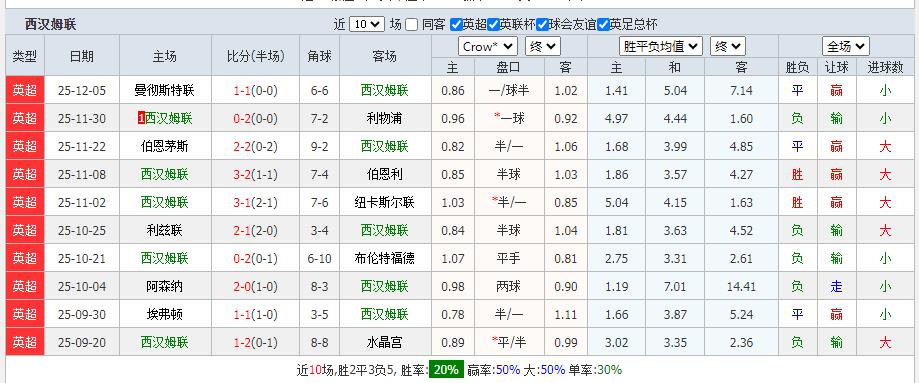This screenshot has width=919, height=383.
Task: Click 西汉姆联 home team on 25-09-20
Action: click(165, 343)
